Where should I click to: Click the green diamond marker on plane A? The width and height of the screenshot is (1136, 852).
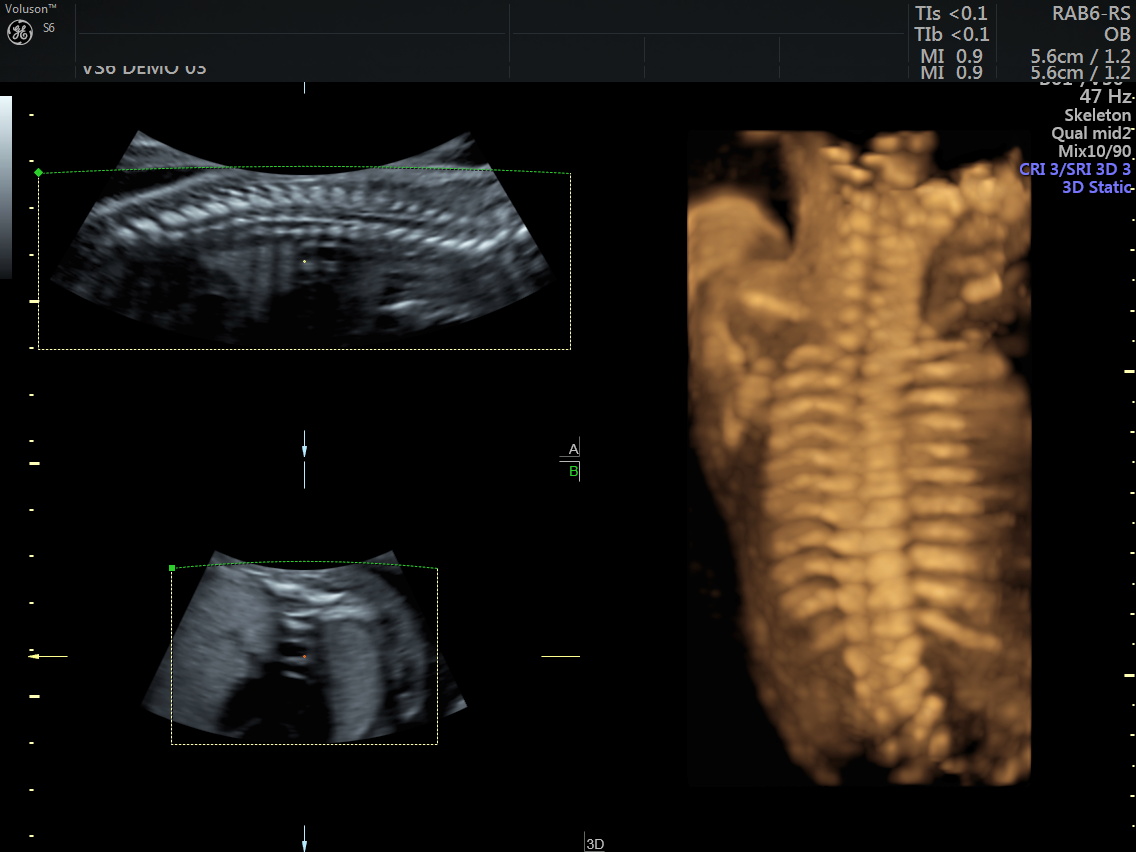pos(39,173)
